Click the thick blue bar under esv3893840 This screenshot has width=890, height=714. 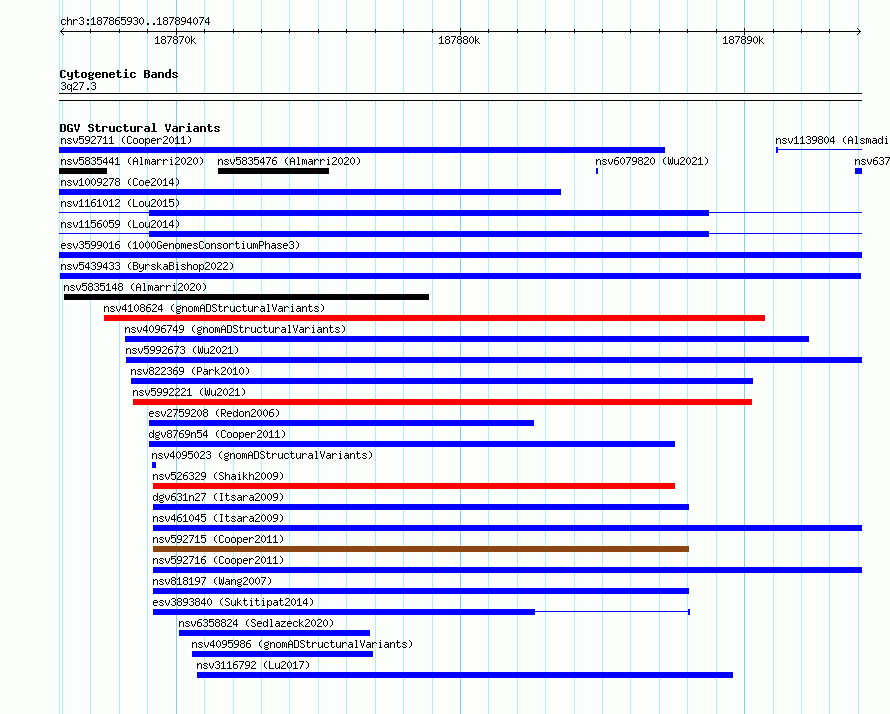click(344, 612)
